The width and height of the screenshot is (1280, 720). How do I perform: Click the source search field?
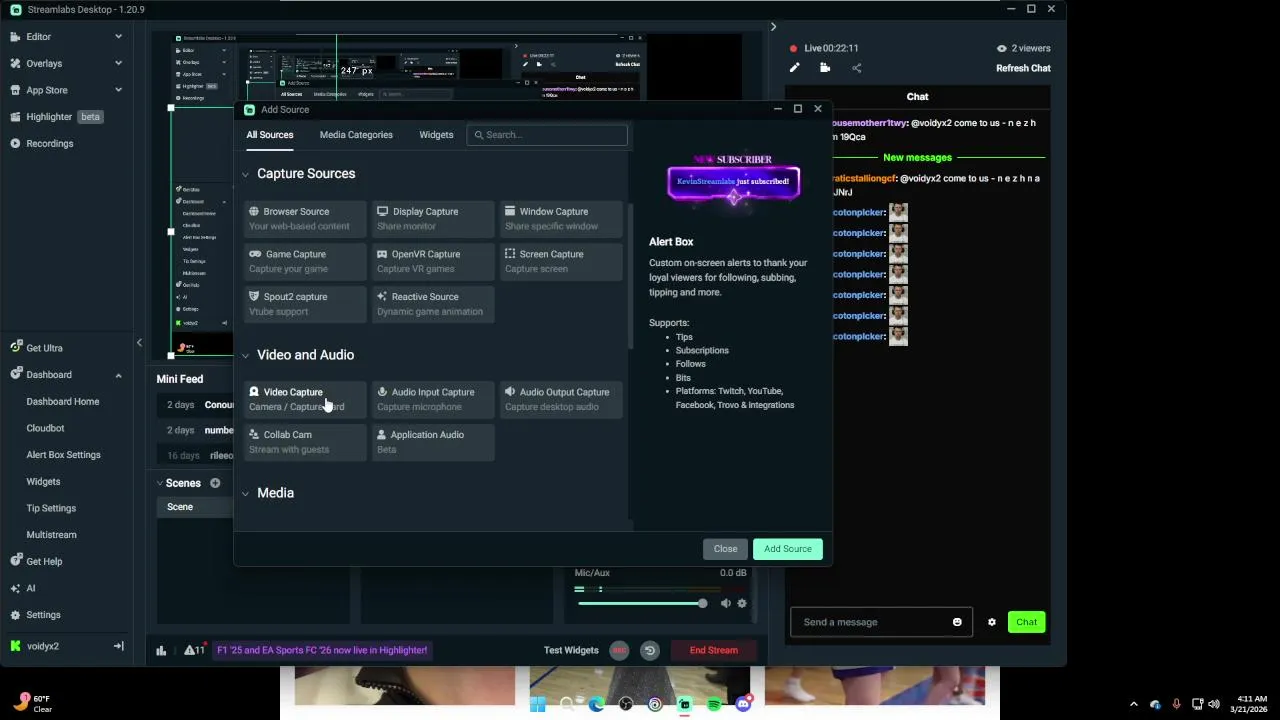click(547, 135)
